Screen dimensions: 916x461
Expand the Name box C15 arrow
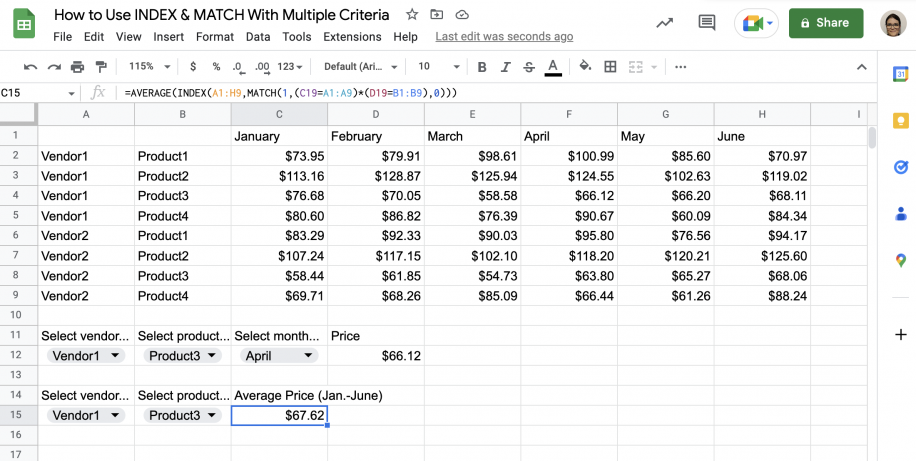coord(71,93)
